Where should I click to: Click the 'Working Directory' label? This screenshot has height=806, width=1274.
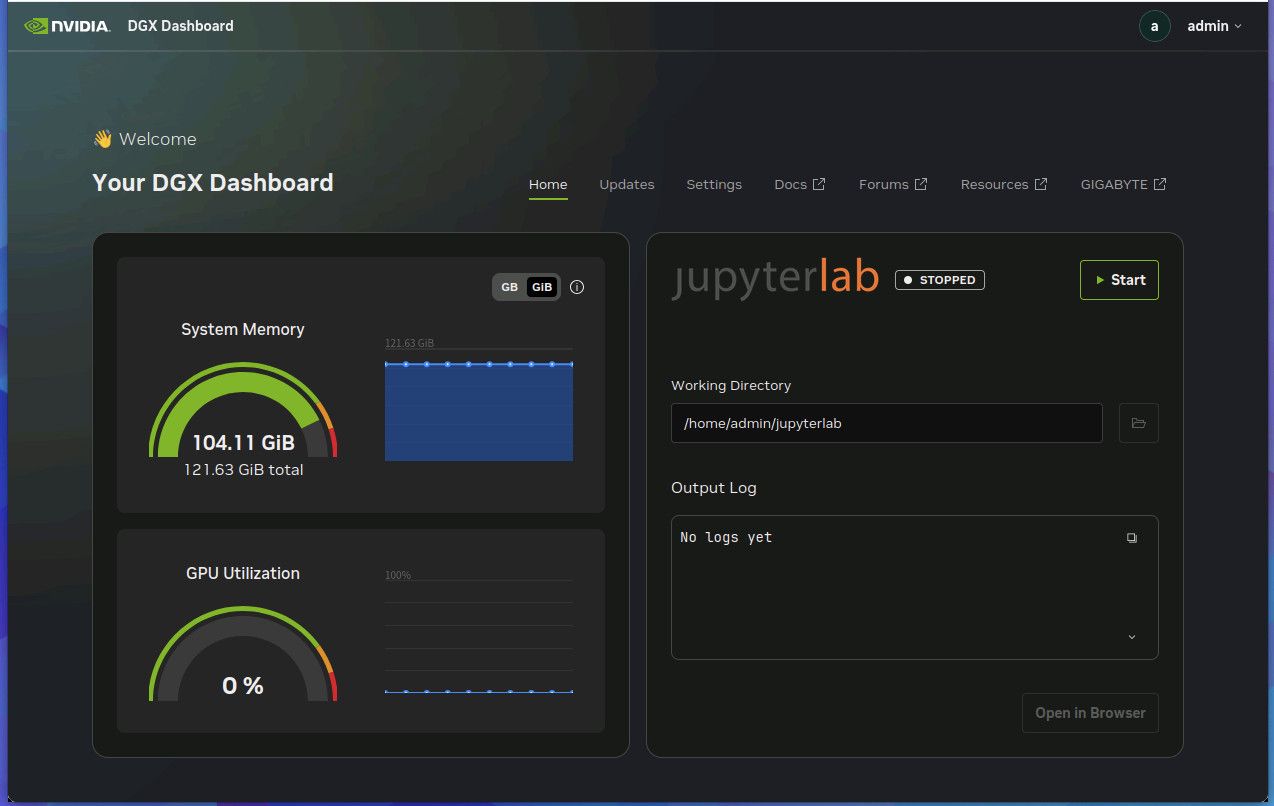[731, 385]
